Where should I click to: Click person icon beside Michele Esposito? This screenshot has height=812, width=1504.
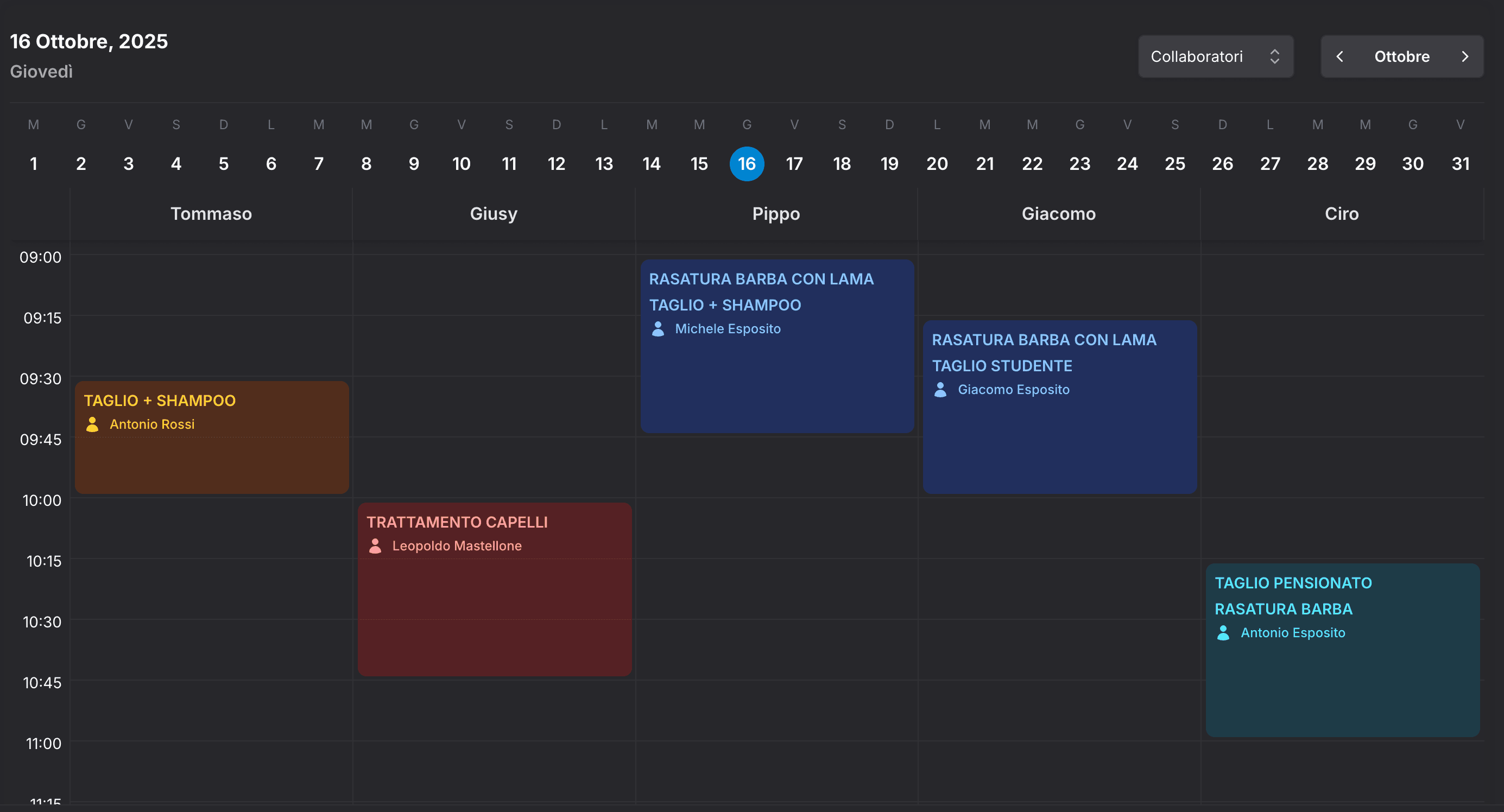[658, 328]
